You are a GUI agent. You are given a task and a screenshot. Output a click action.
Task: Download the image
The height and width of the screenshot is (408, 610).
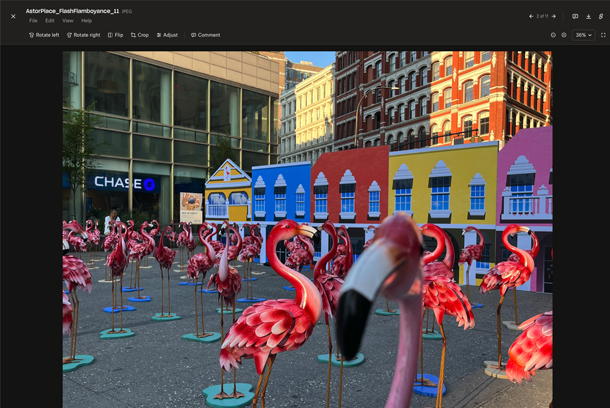[x=588, y=16]
